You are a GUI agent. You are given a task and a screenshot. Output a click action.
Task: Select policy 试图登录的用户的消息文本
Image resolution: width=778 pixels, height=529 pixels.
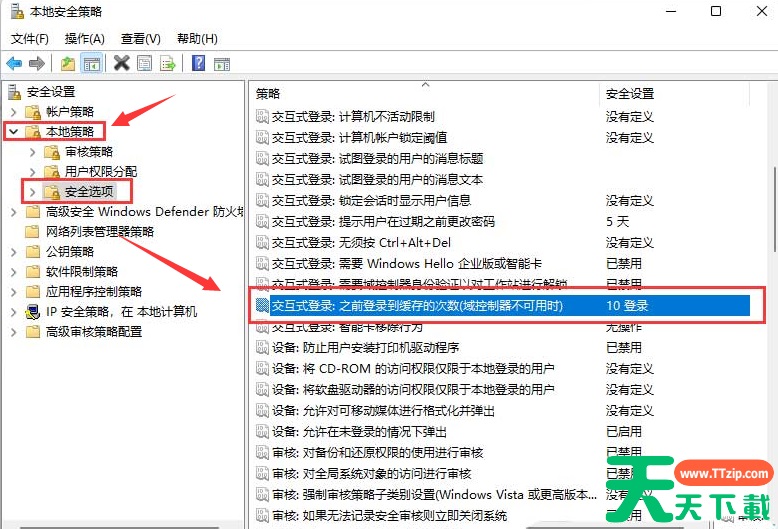[377, 180]
